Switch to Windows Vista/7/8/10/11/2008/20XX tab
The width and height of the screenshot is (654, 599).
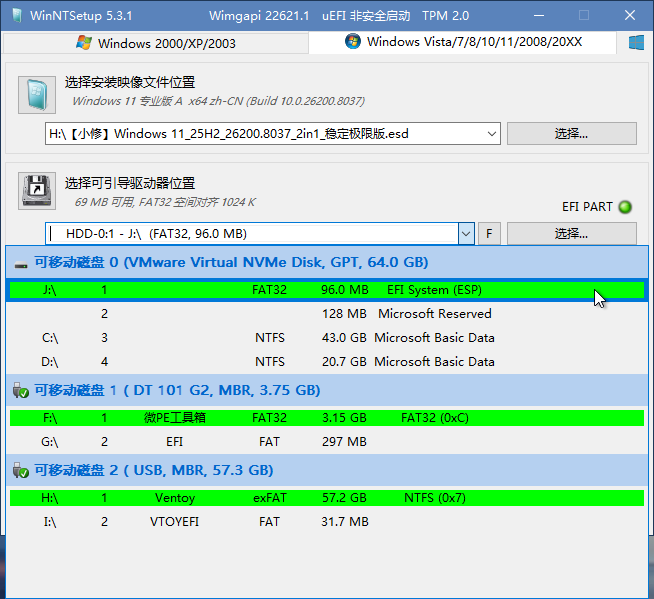tap(463, 42)
